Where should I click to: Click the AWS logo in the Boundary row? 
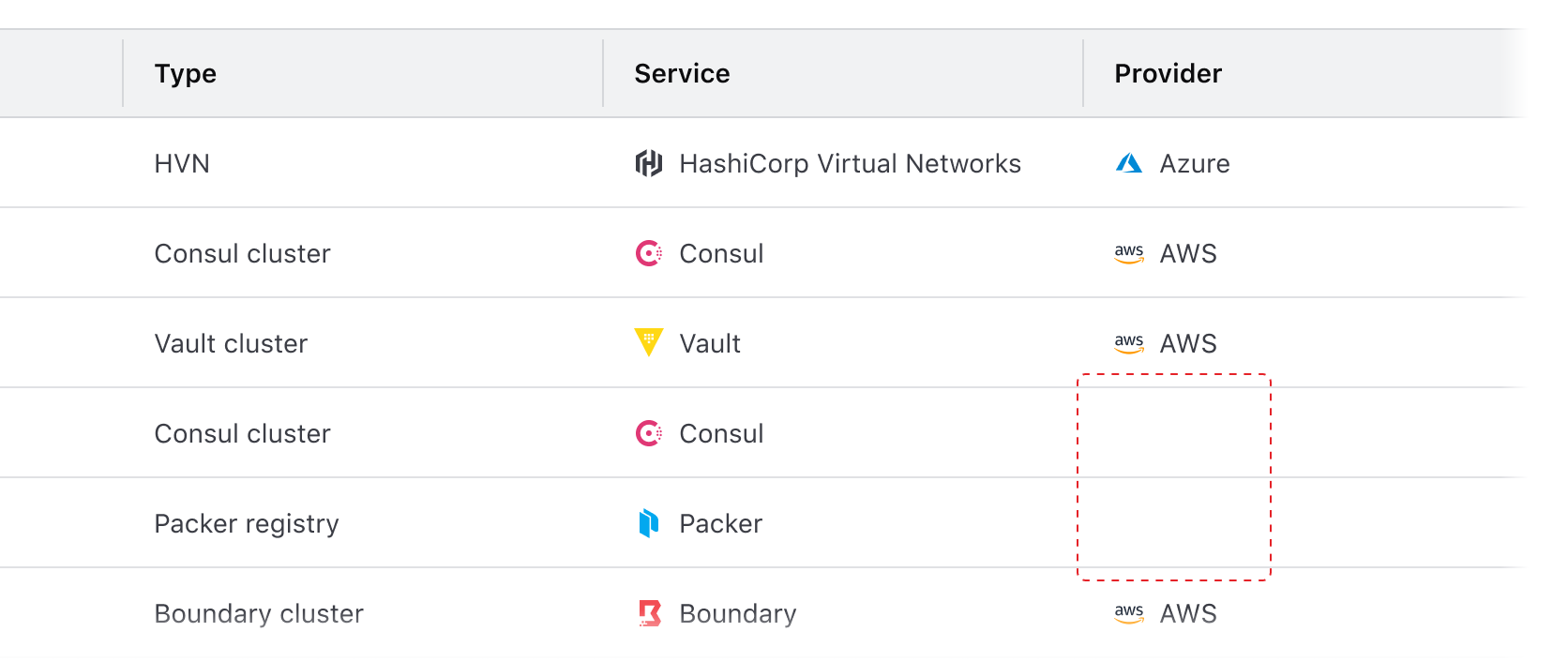[x=1129, y=613]
